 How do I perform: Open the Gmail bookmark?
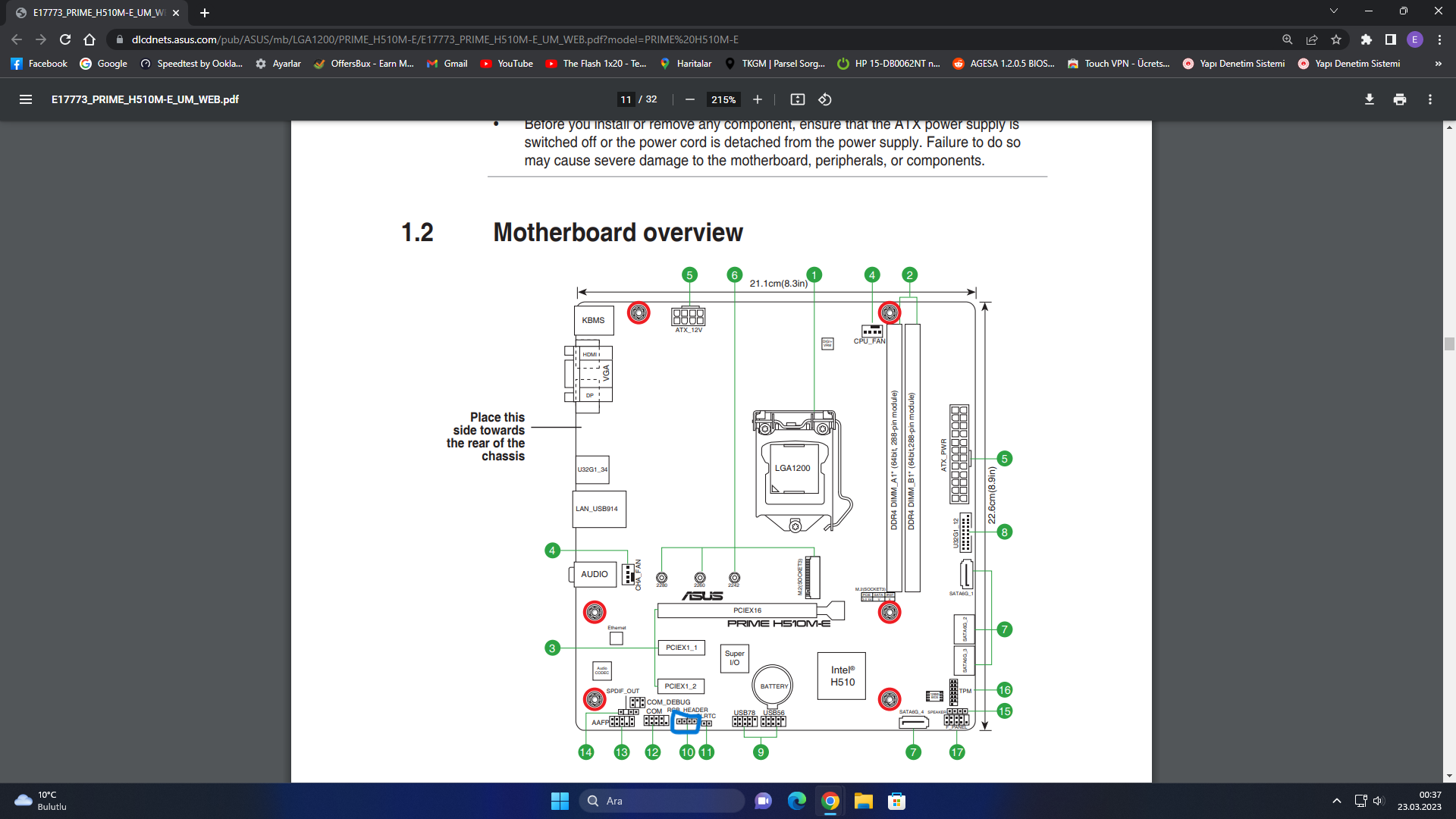[447, 64]
